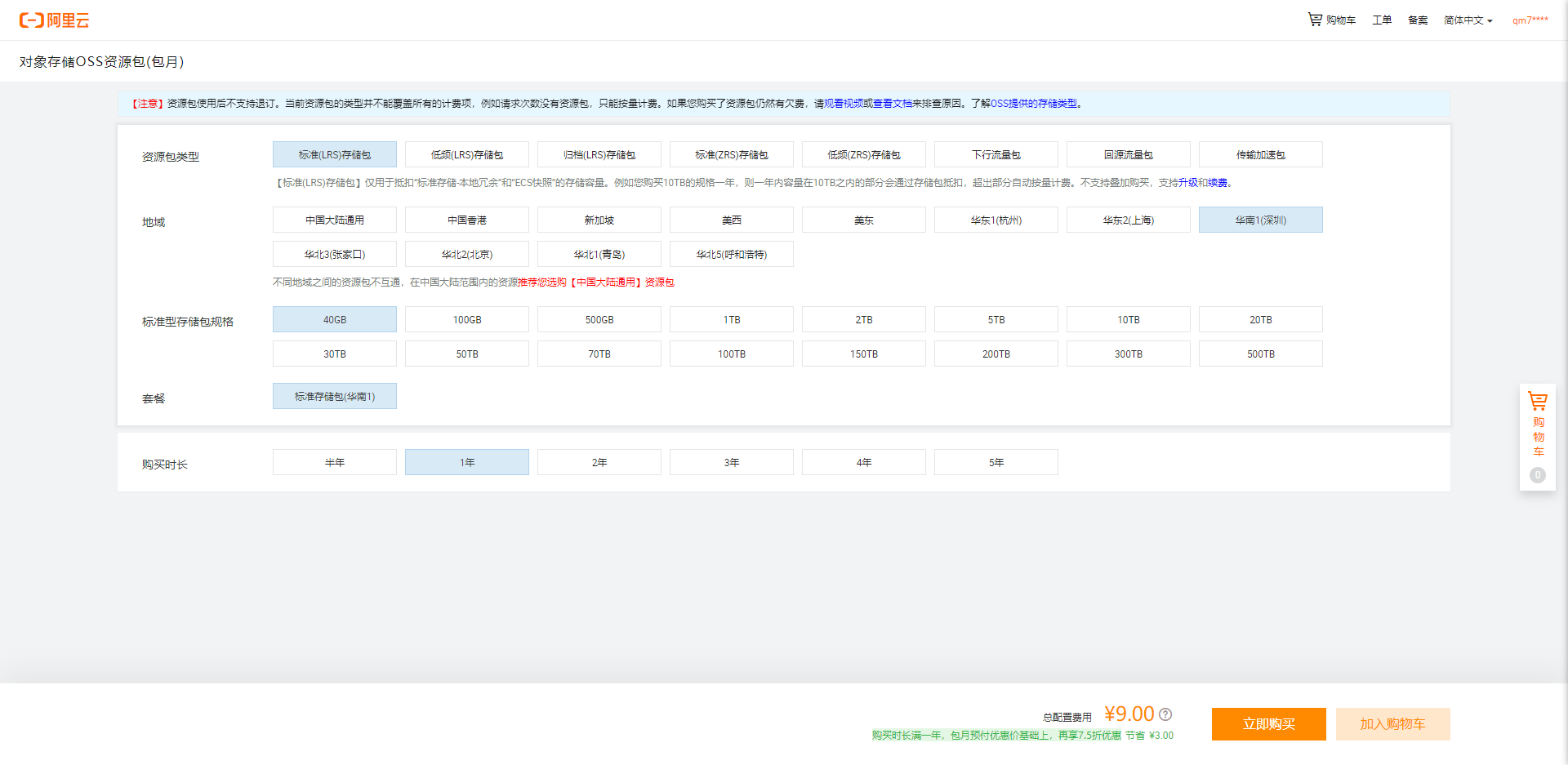Set purchase duration to 半年
1568x765 pixels.
point(335,462)
